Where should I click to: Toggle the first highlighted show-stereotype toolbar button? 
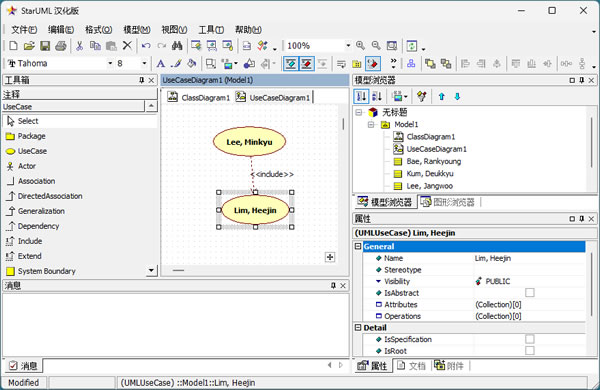[x=291, y=64]
